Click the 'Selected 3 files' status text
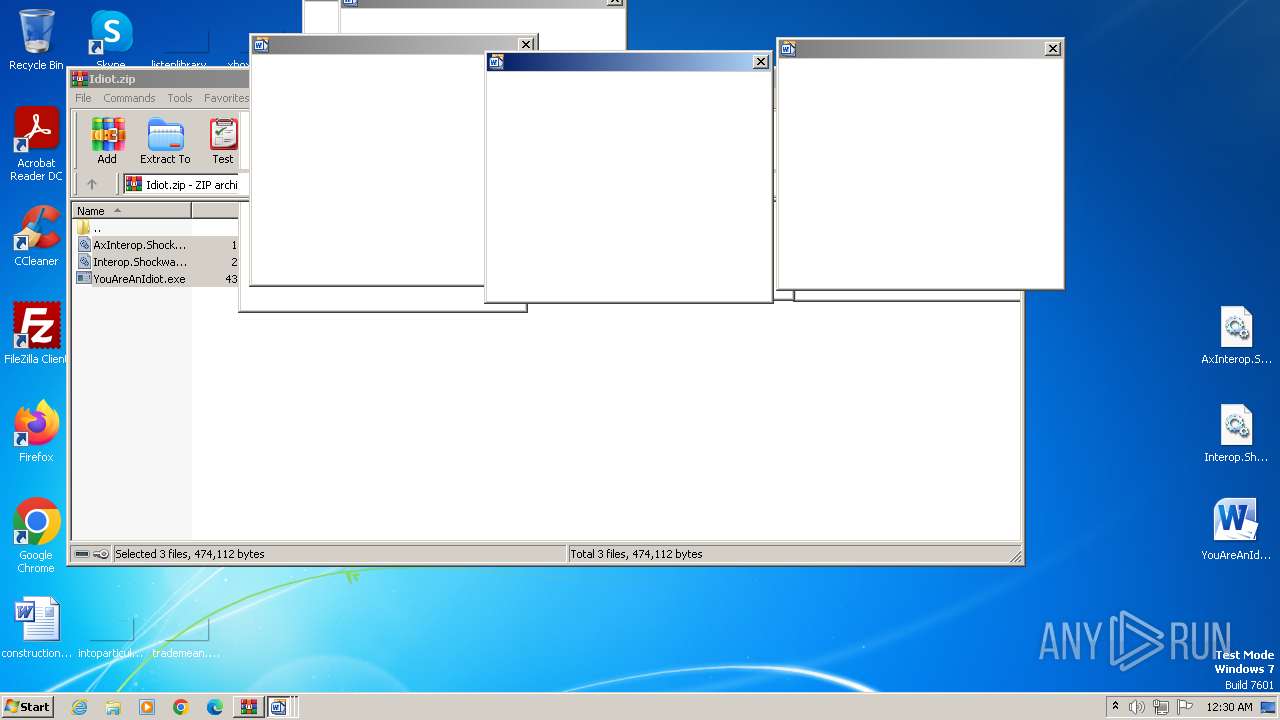The width and height of the screenshot is (1280, 720). (190, 554)
